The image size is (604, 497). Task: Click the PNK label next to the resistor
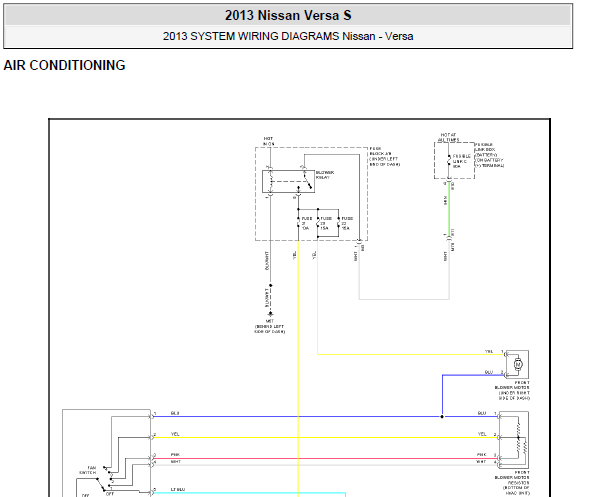[x=482, y=455]
